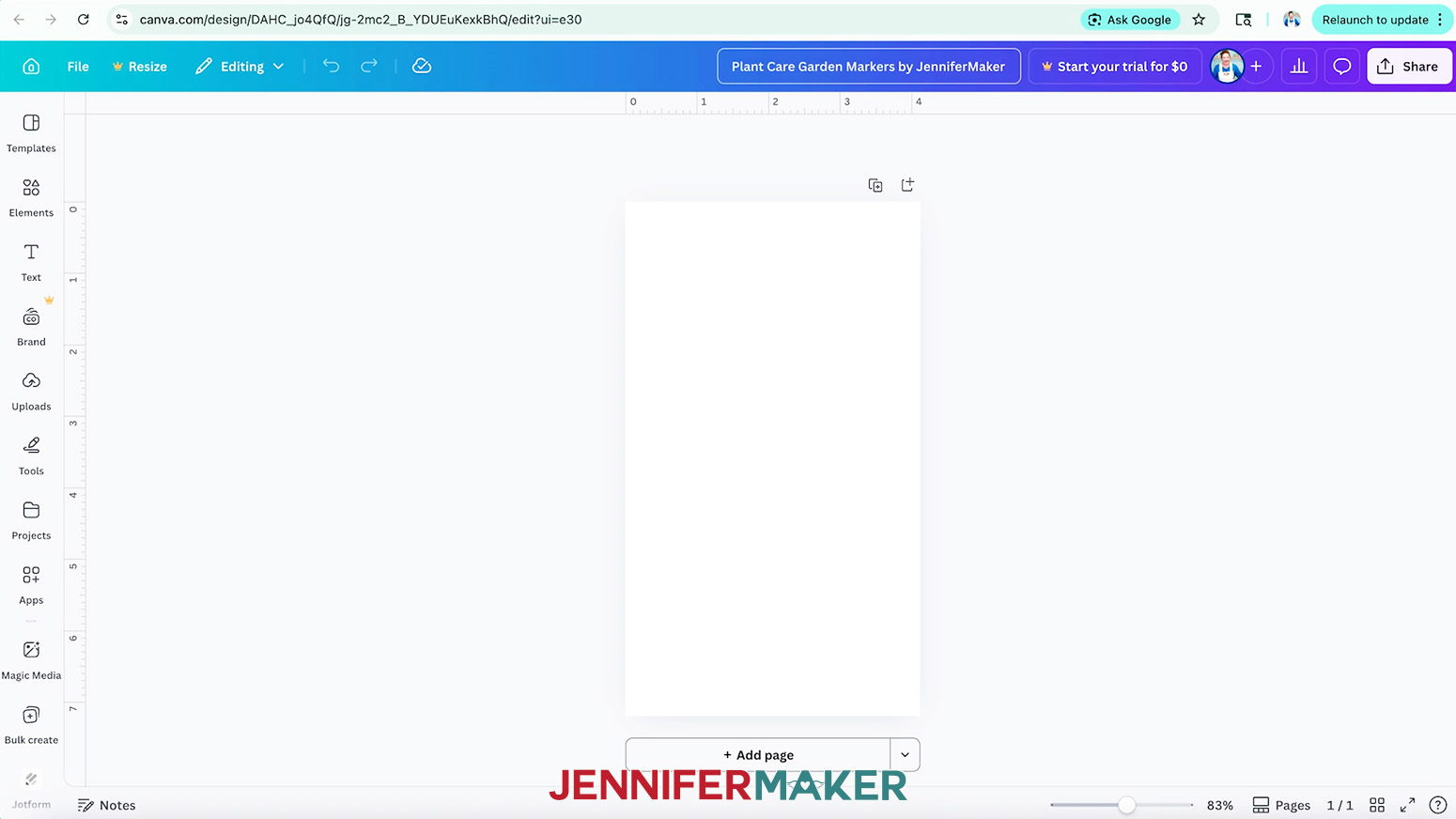Image resolution: width=1456 pixels, height=819 pixels.
Task: Open the Projects panel
Action: point(31,521)
